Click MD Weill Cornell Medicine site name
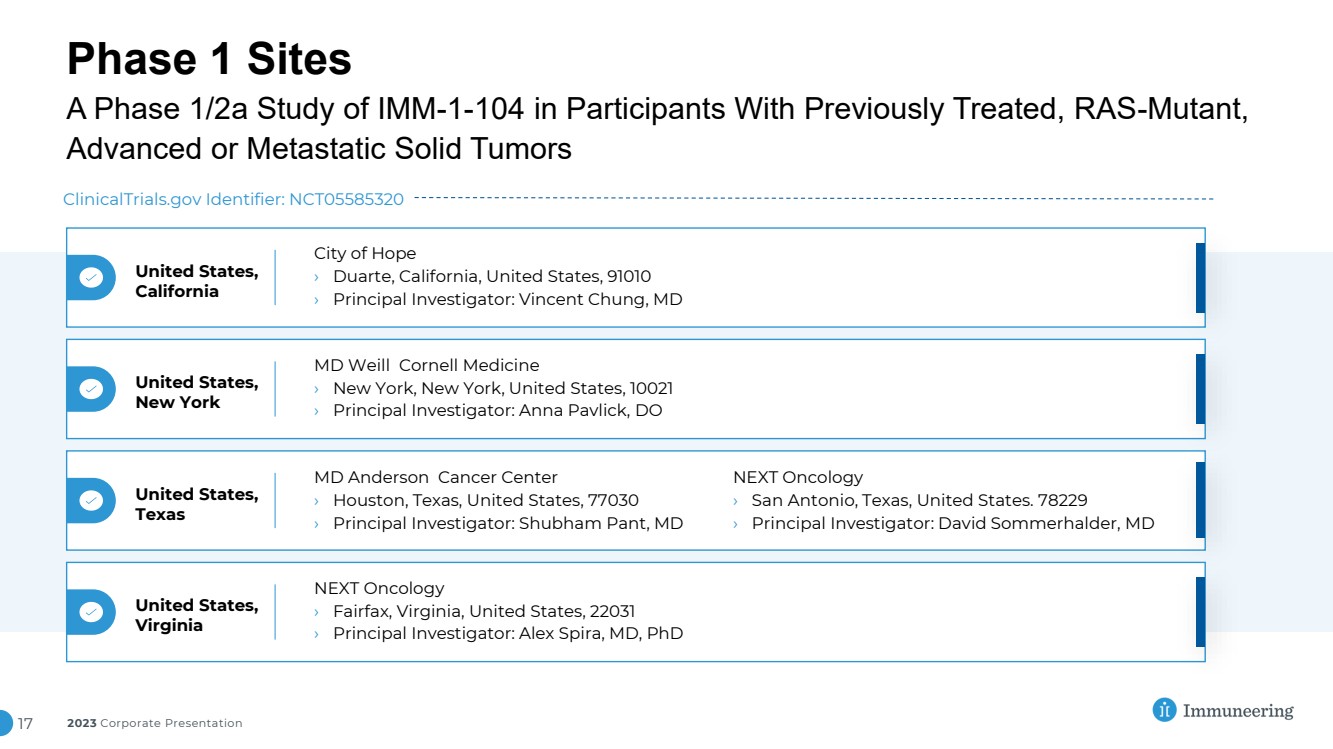This screenshot has height=749, width=1333. pyautogui.click(x=427, y=365)
